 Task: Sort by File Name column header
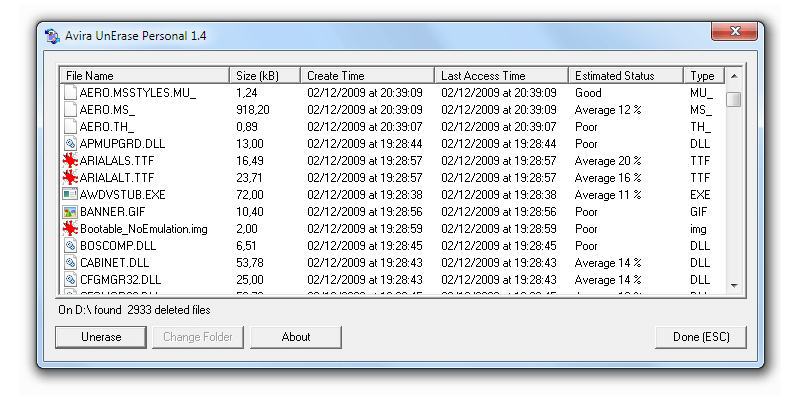coord(145,76)
